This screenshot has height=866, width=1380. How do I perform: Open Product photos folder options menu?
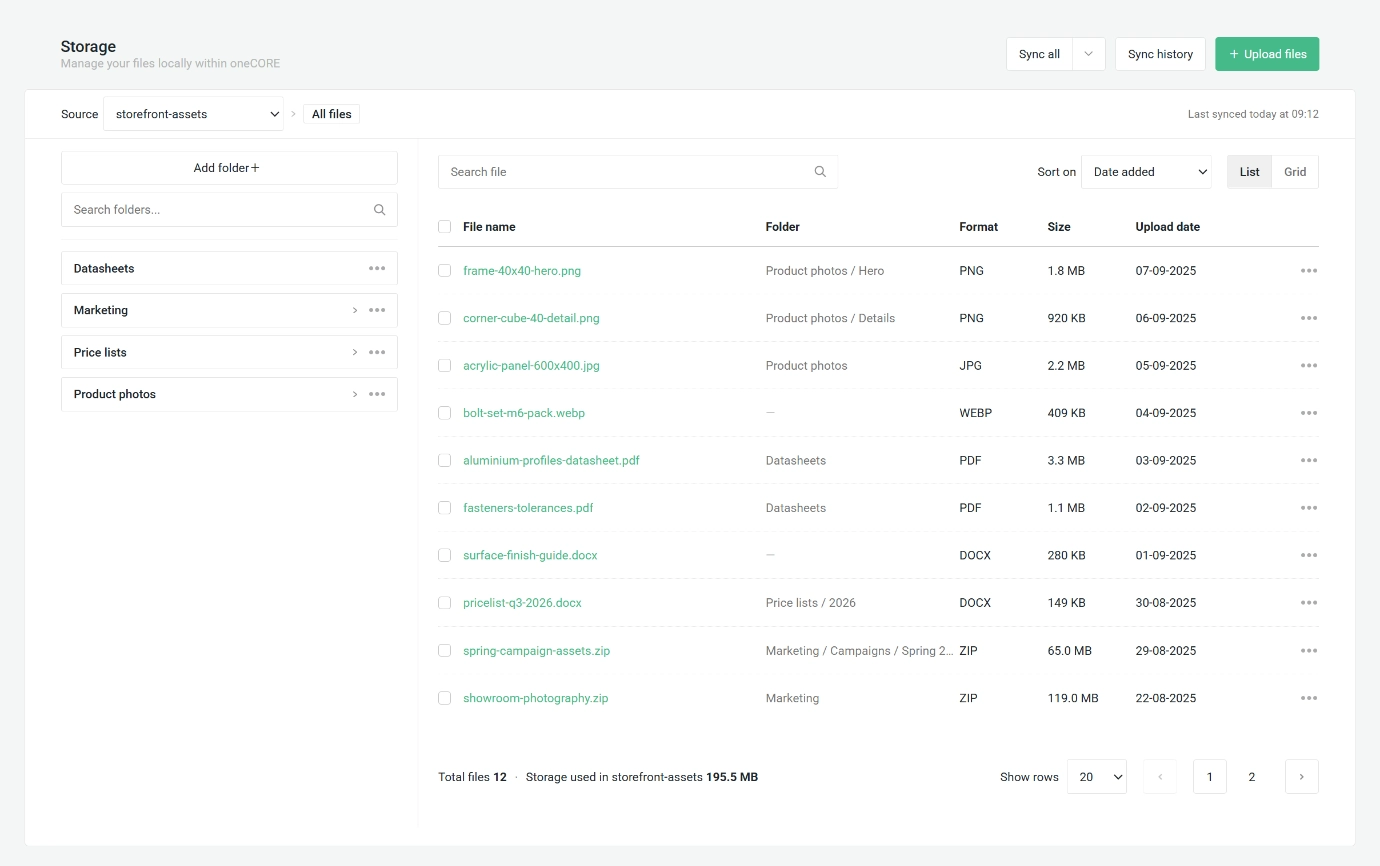point(377,394)
